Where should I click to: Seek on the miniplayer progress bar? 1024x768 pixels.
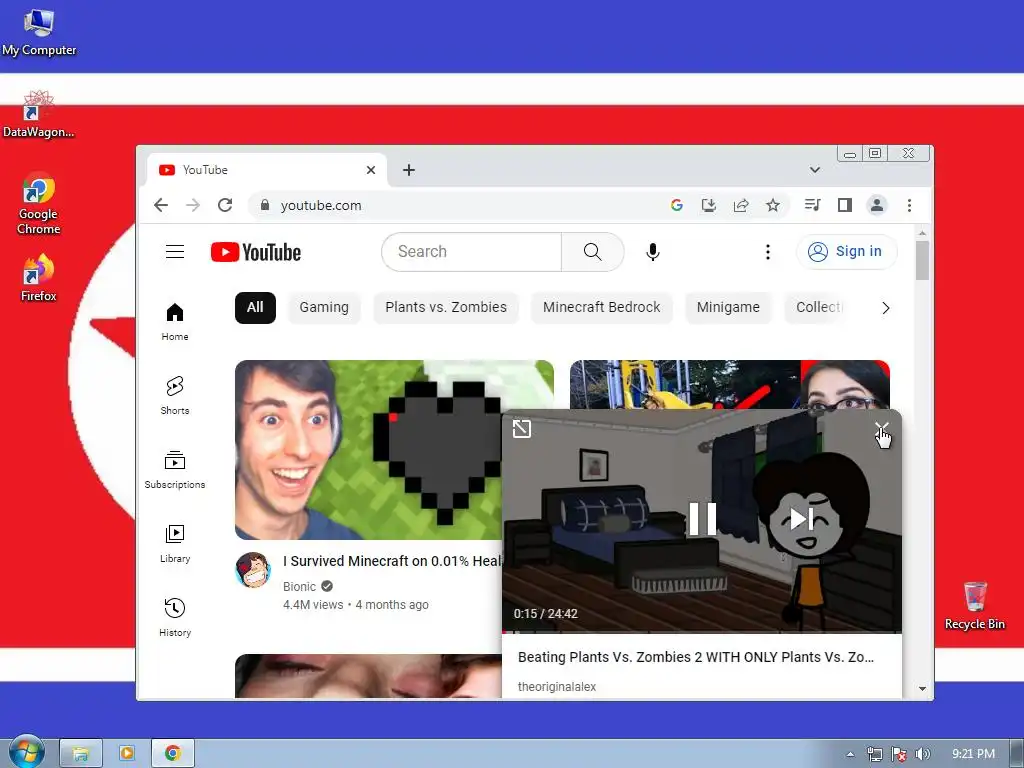702,632
